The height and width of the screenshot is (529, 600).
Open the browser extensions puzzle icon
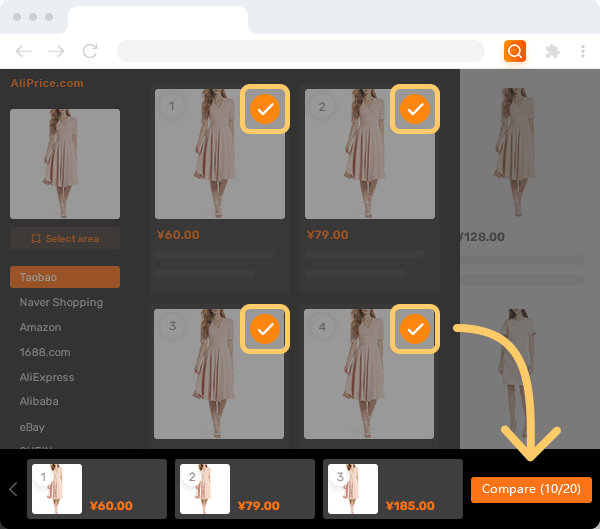(x=551, y=51)
